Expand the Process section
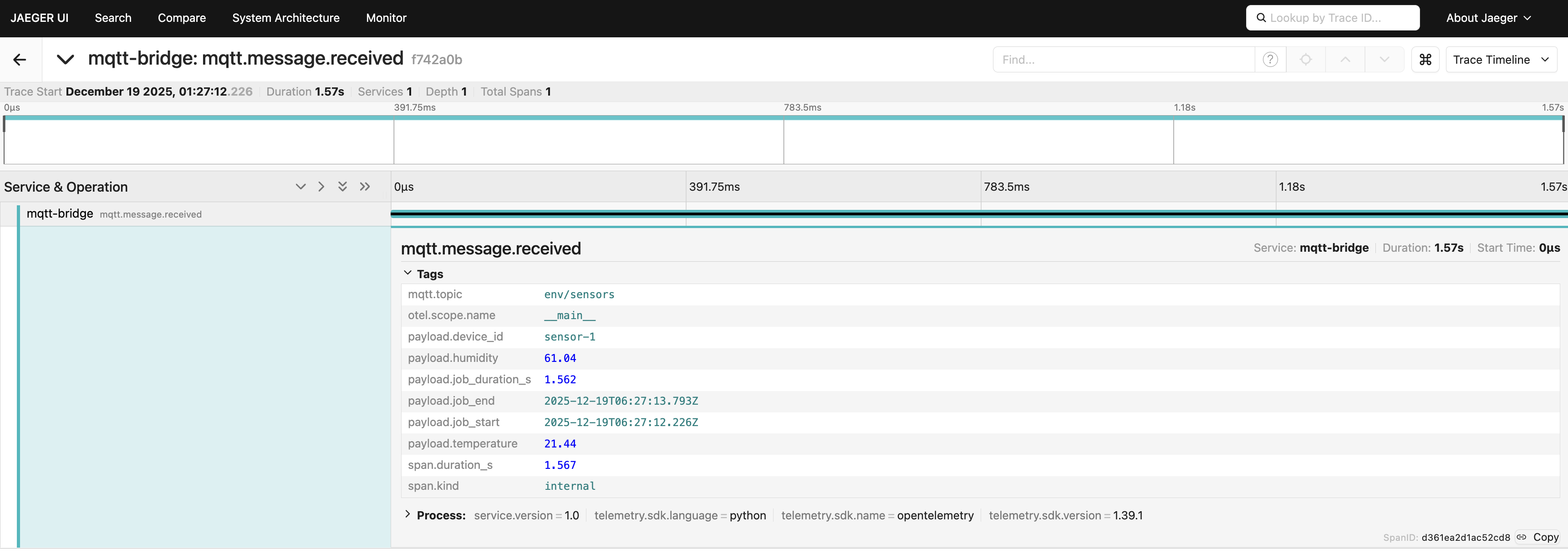This screenshot has height=559, width=1568. point(408,514)
